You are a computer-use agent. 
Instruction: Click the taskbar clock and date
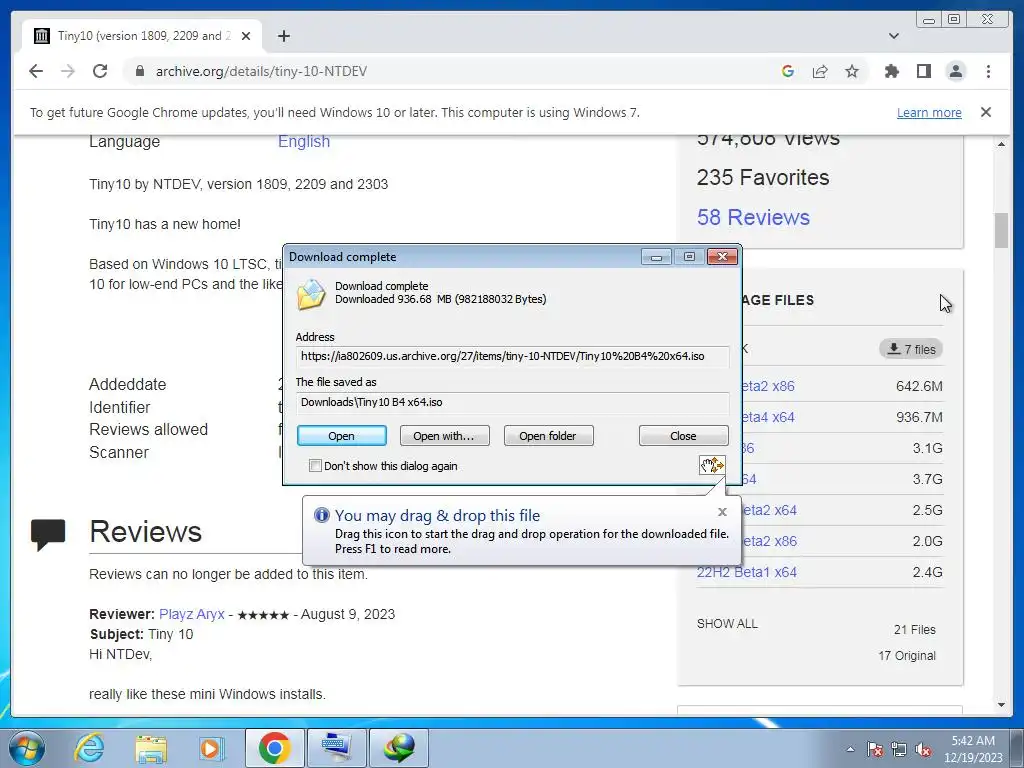973,749
